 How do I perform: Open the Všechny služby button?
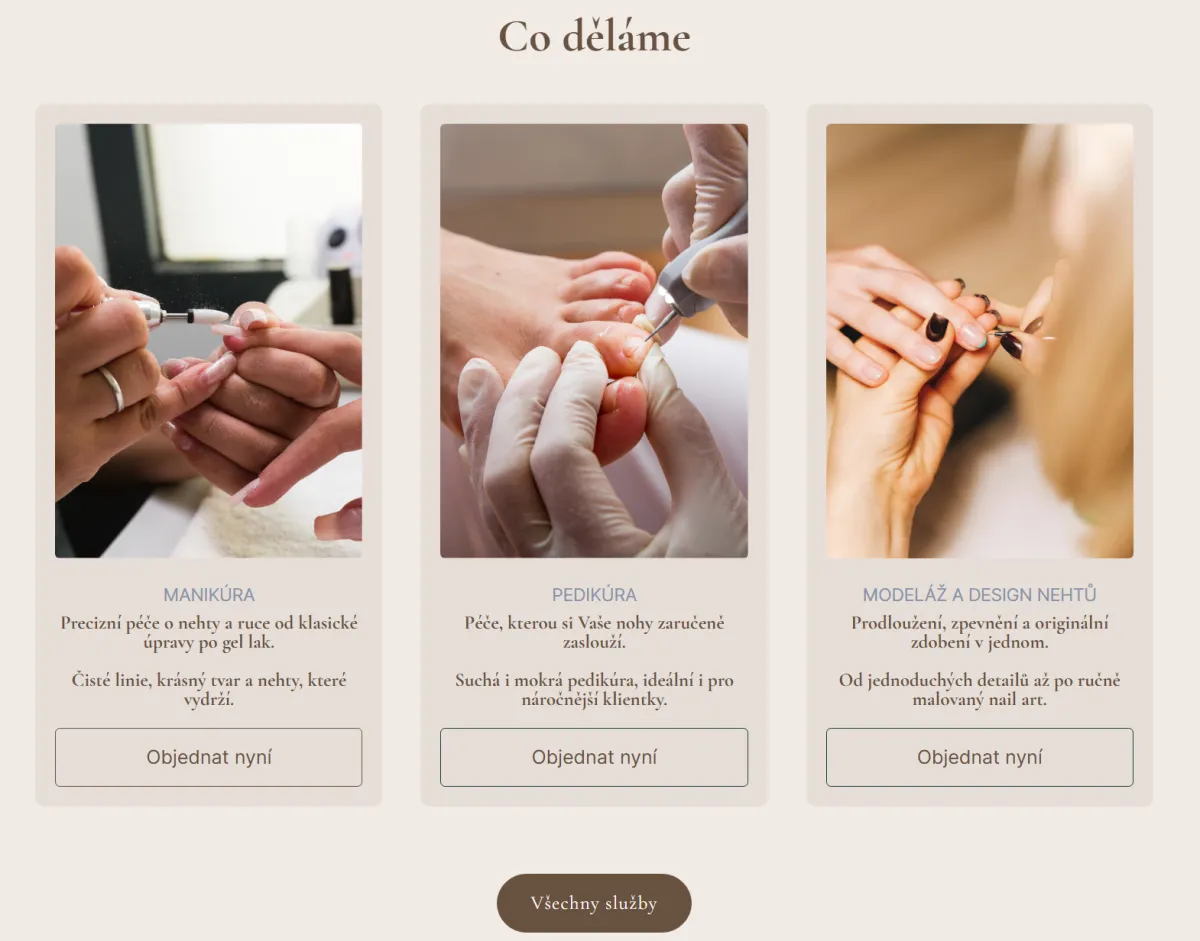(x=594, y=903)
